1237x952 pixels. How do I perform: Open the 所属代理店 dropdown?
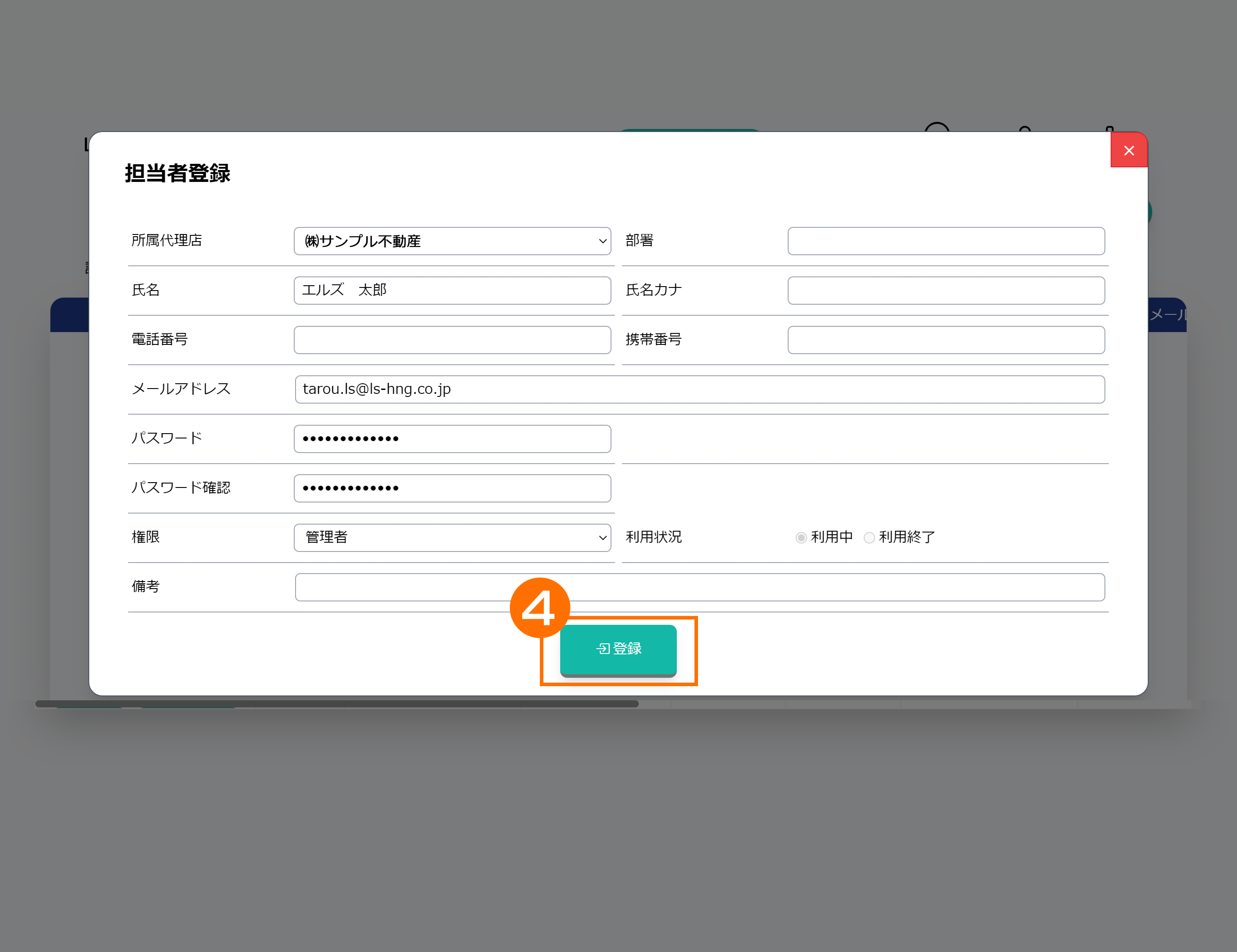[x=452, y=241]
